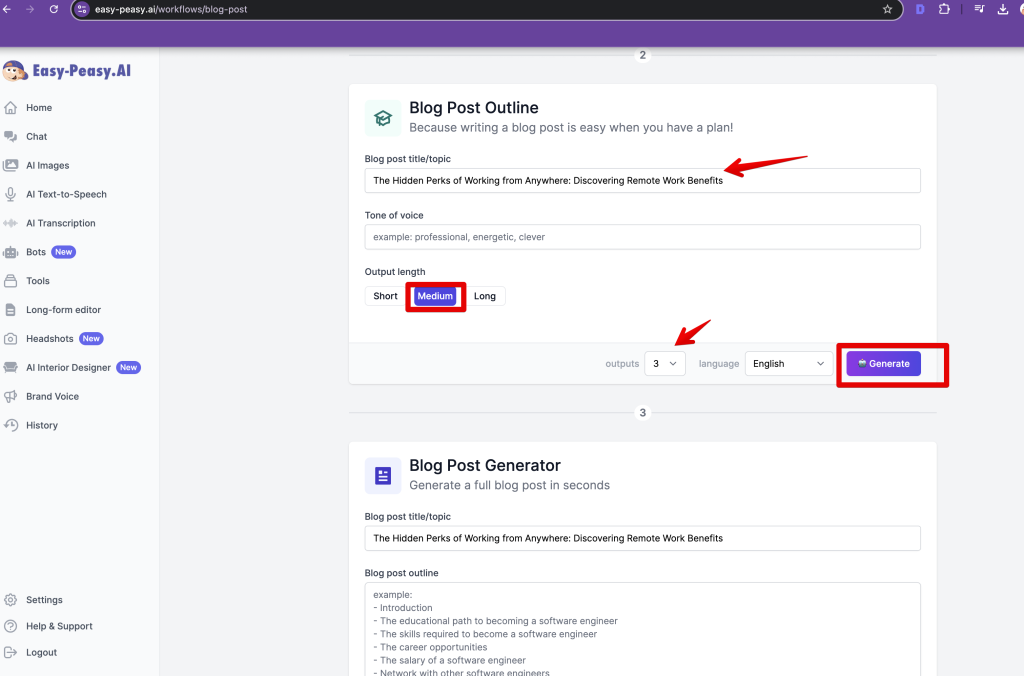Click the AI Text-to-Speech microphone icon
1024x676 pixels.
(x=11, y=195)
